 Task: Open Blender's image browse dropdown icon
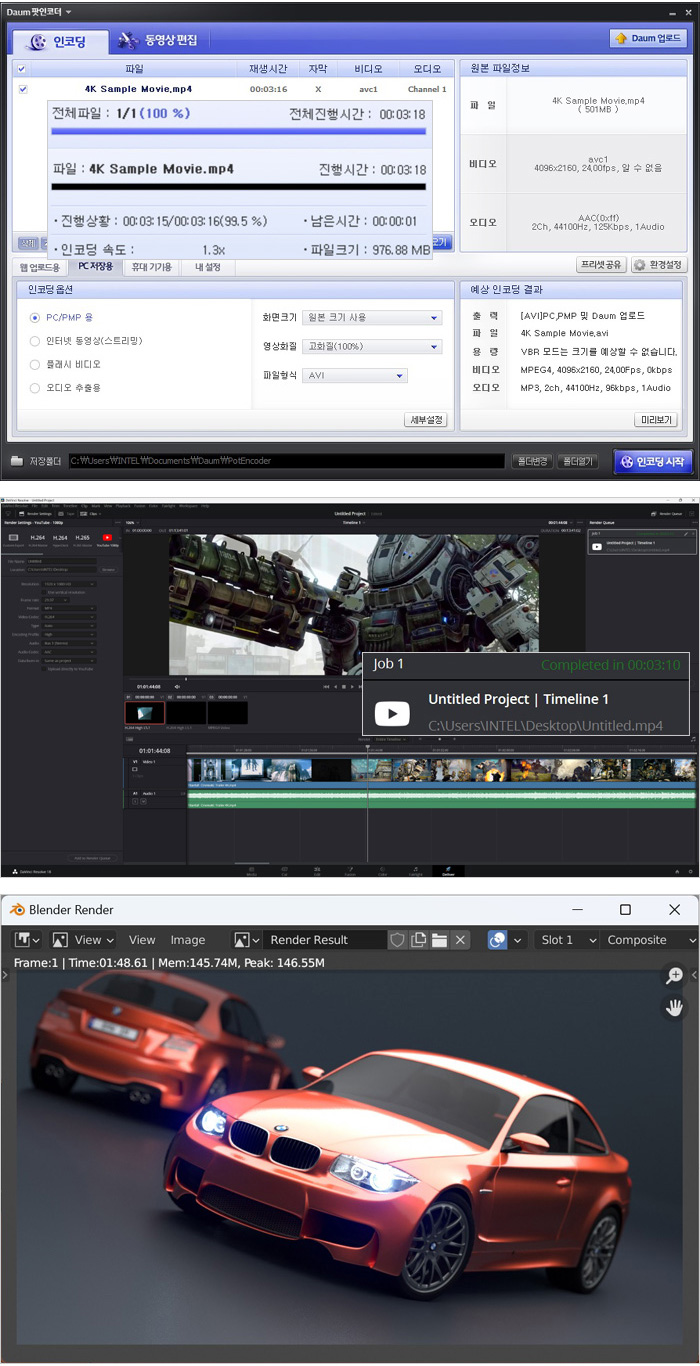[246, 940]
